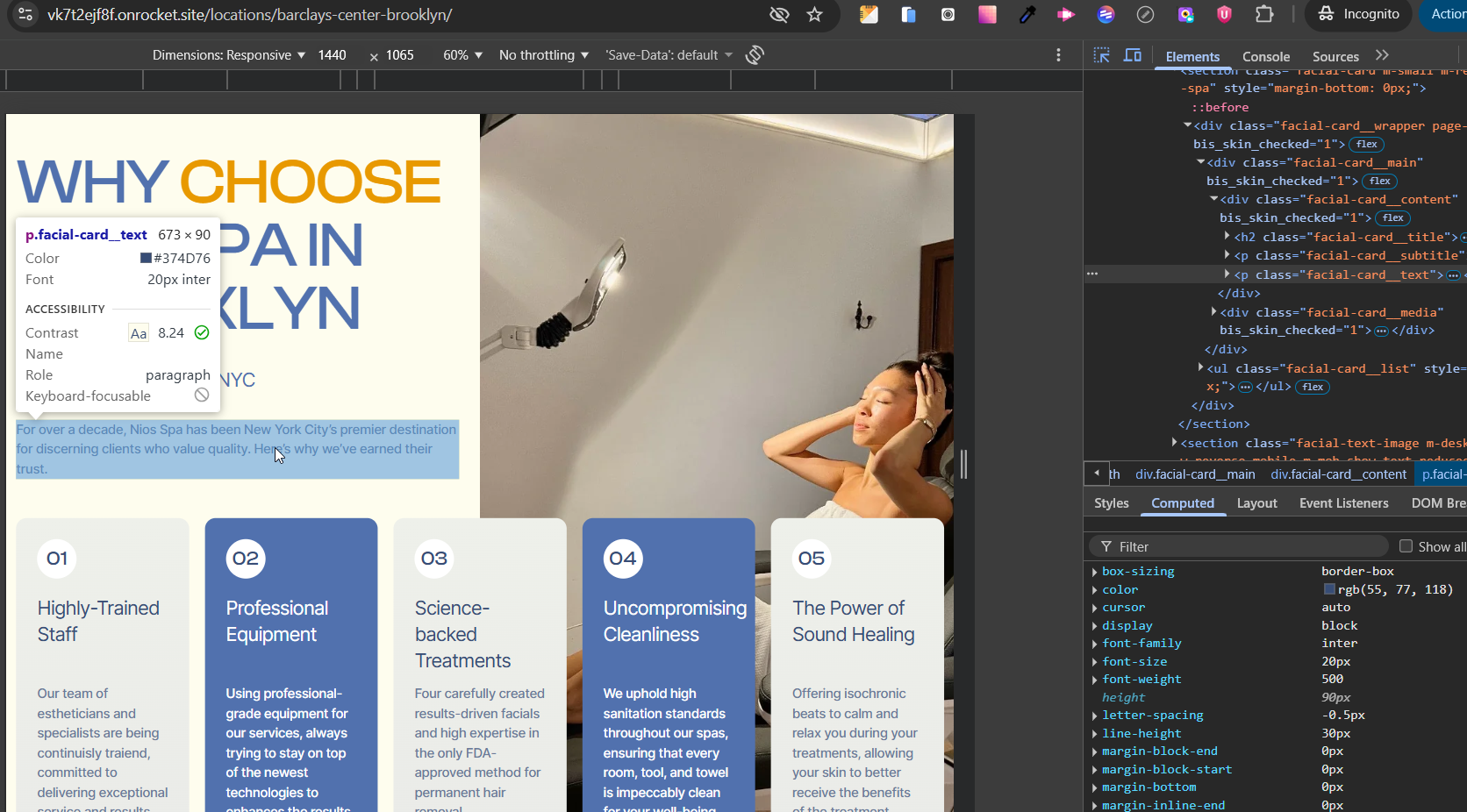Open device toolbar three-dot options menu

click(1058, 55)
